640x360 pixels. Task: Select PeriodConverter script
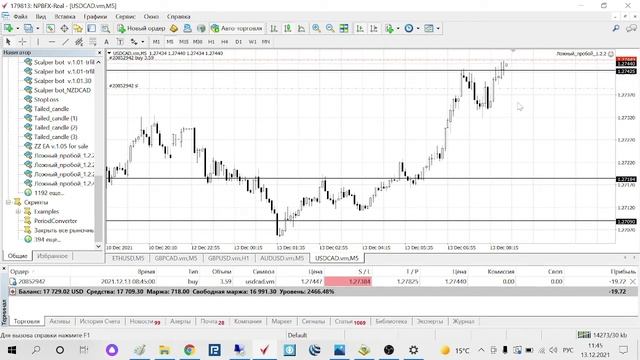[x=56, y=221]
